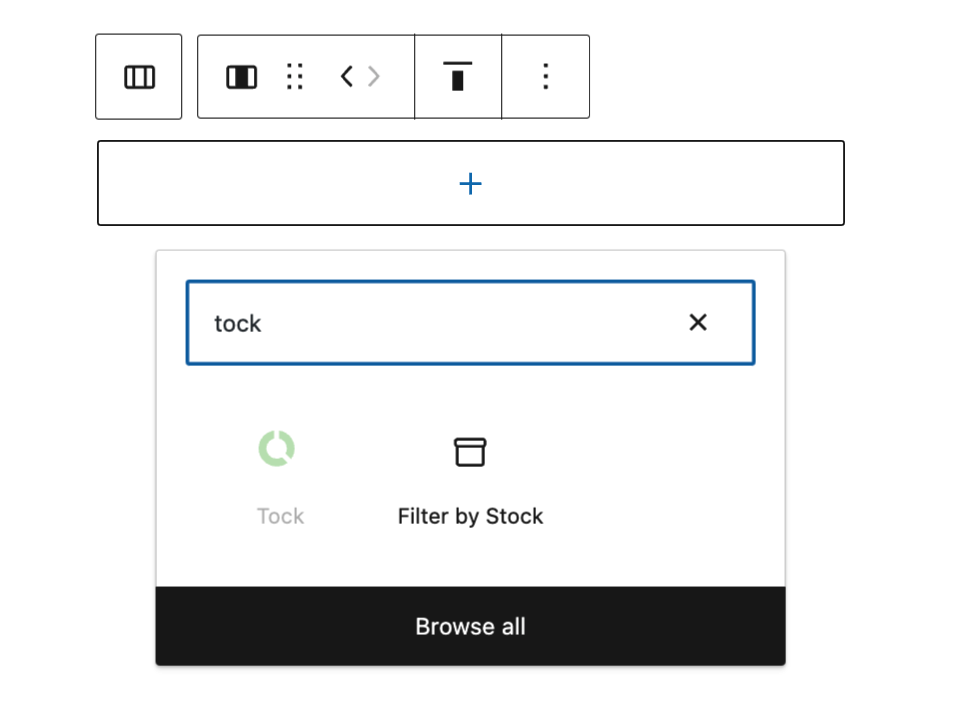This screenshot has width=960, height=712.
Task: Click the vertical ellipsis in block toolbar
Action: coord(545,77)
